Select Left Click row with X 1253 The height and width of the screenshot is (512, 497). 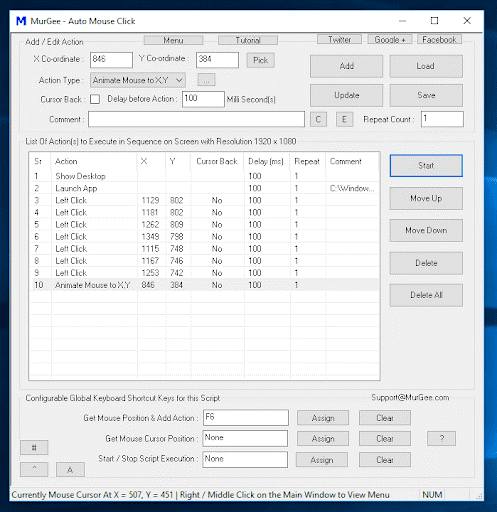[204, 273]
